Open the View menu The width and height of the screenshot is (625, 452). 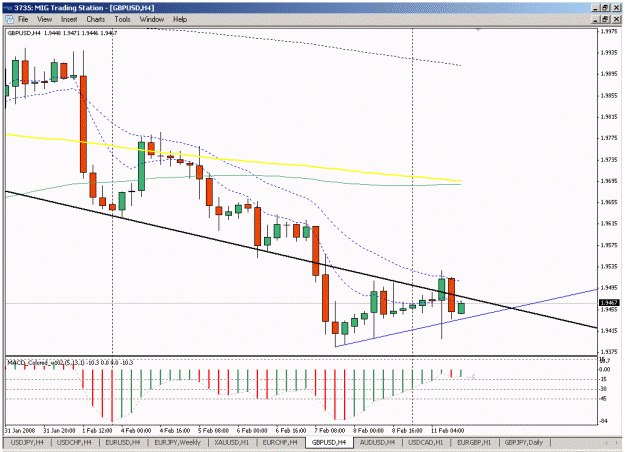[44, 19]
